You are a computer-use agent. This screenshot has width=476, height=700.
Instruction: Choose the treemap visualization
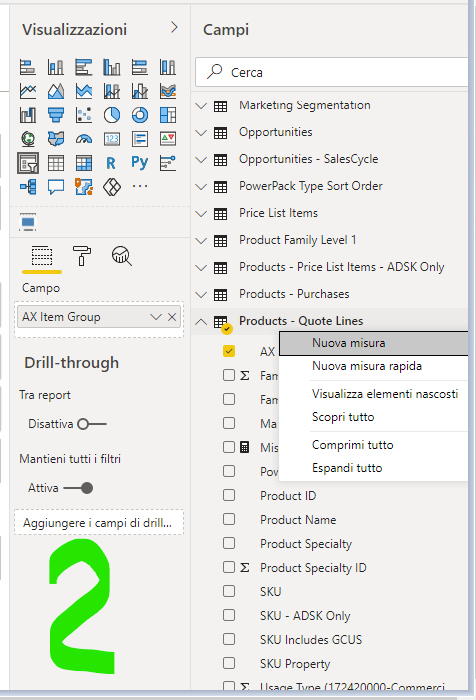click(168, 115)
